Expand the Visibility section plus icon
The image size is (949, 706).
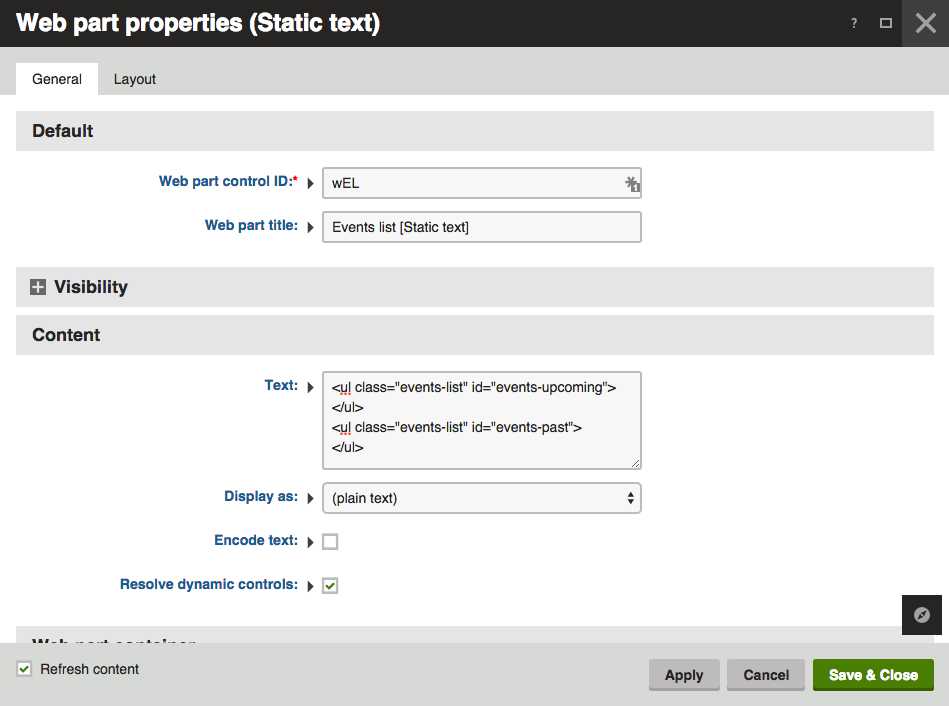click(38, 287)
